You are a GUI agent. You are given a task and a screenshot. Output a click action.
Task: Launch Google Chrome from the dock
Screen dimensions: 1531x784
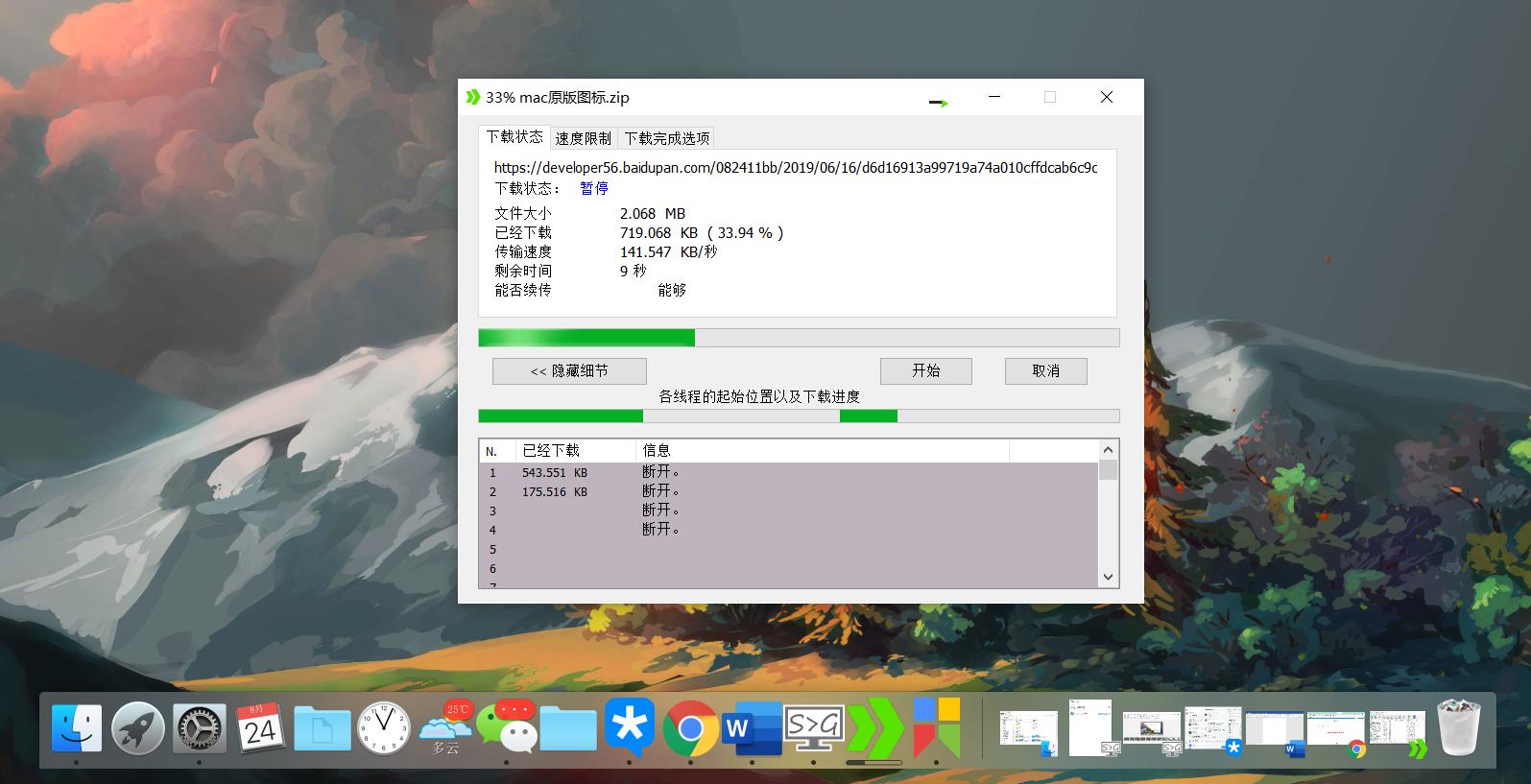691,728
